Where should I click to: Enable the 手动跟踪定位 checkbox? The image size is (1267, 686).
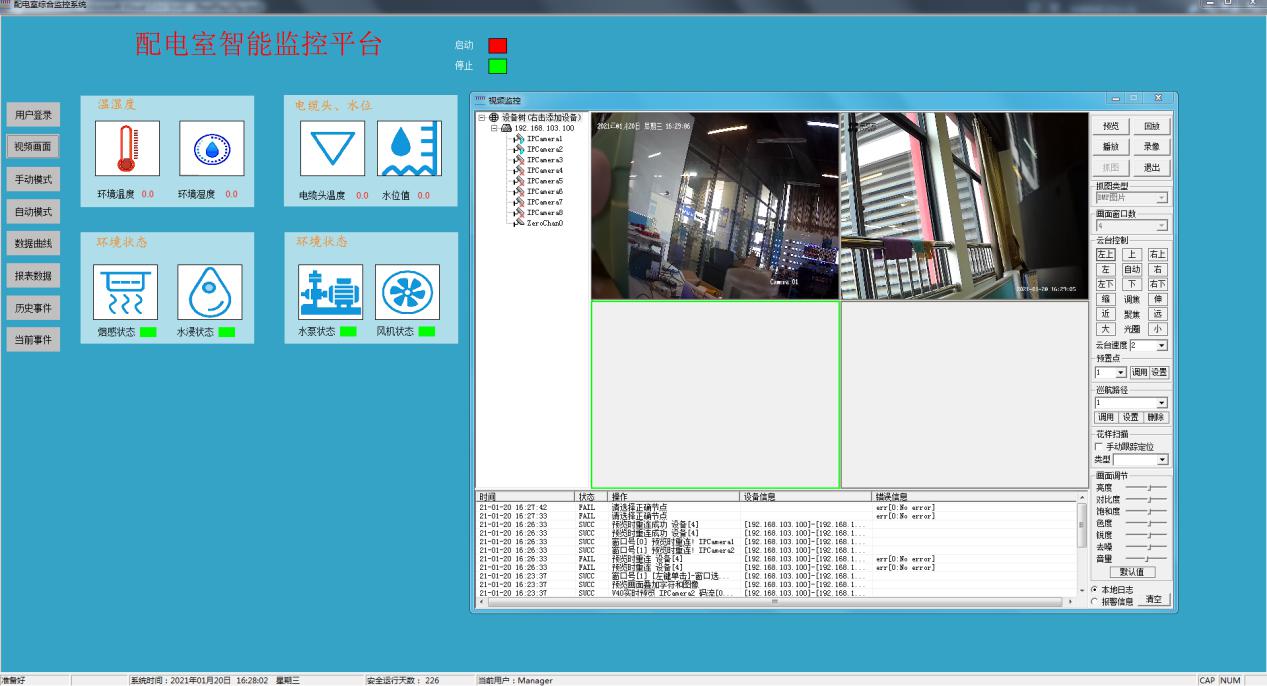tap(1099, 447)
